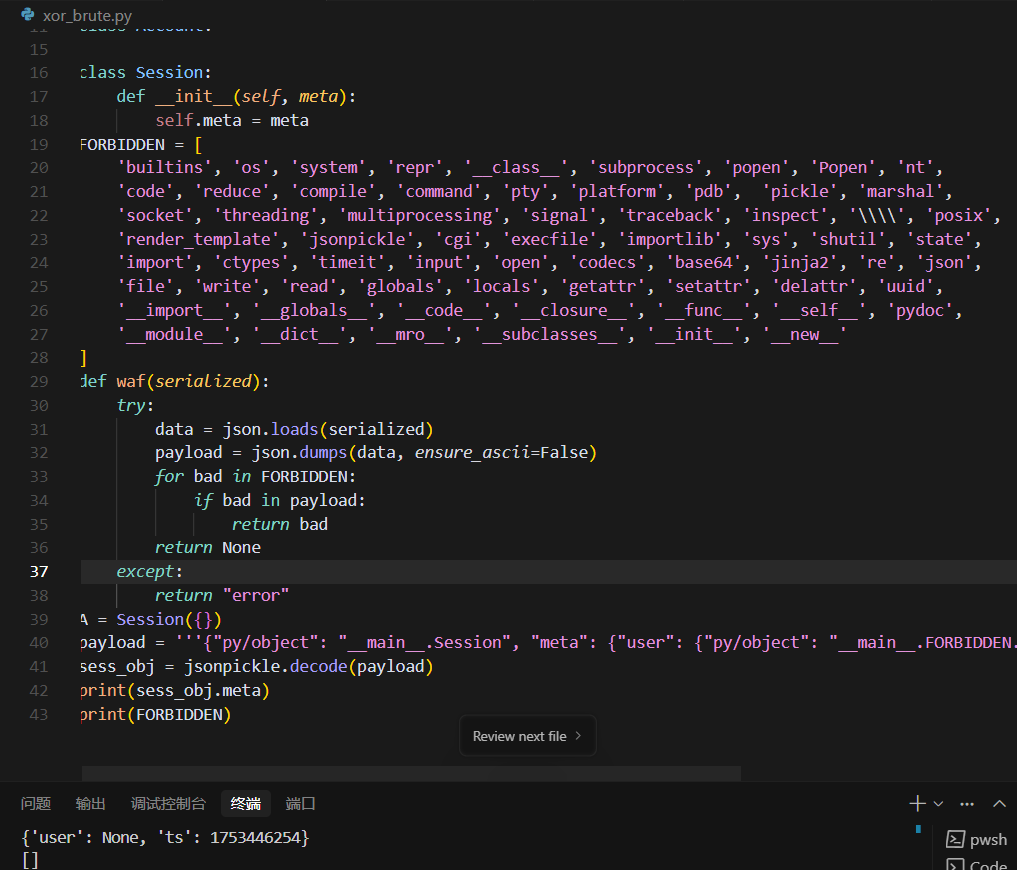The width and height of the screenshot is (1017, 870).
Task: Click the '__subclasses__' string
Action: click(x=549, y=335)
